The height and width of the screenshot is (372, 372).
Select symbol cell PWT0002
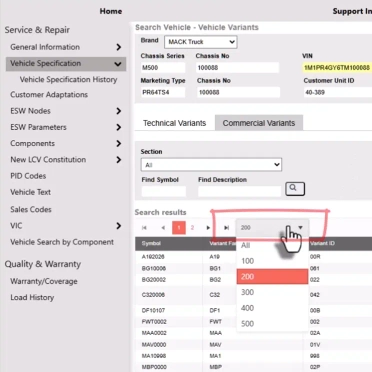click(154, 322)
